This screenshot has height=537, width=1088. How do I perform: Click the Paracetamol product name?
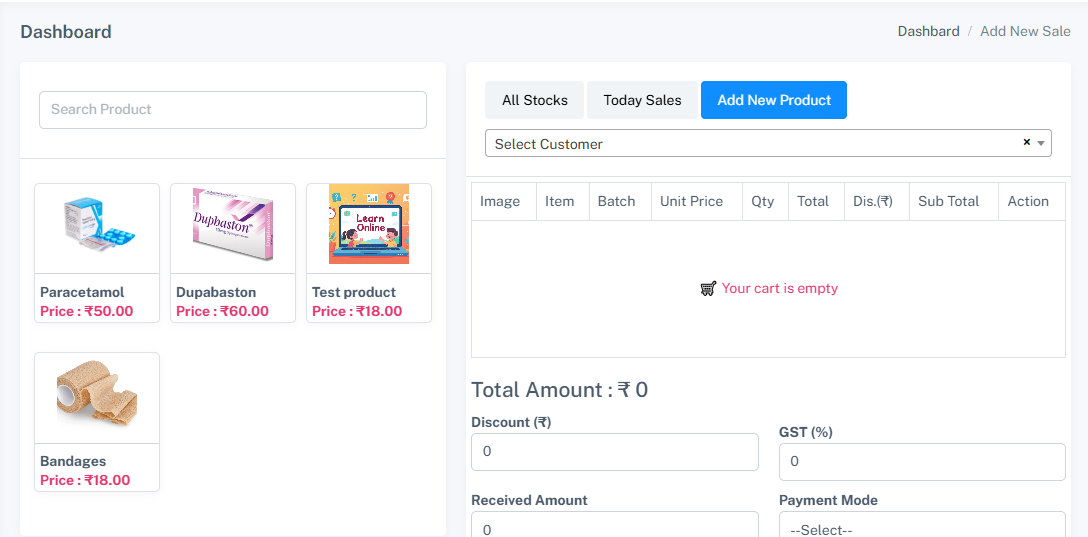click(82, 292)
